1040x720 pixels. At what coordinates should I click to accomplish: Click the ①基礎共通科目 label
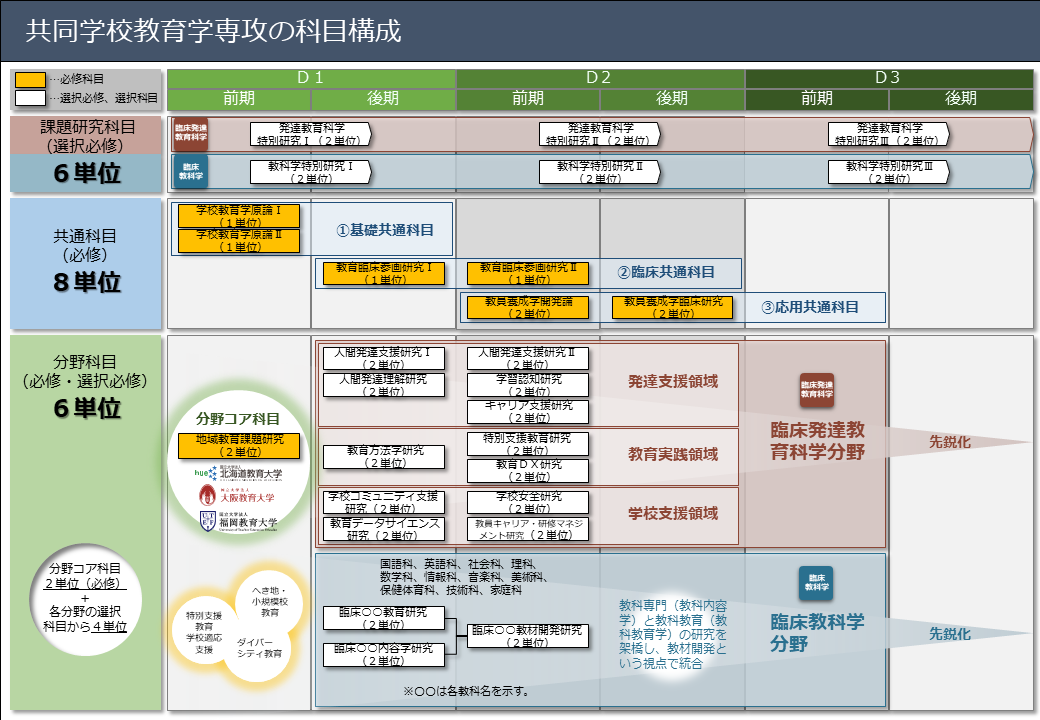coord(385,230)
